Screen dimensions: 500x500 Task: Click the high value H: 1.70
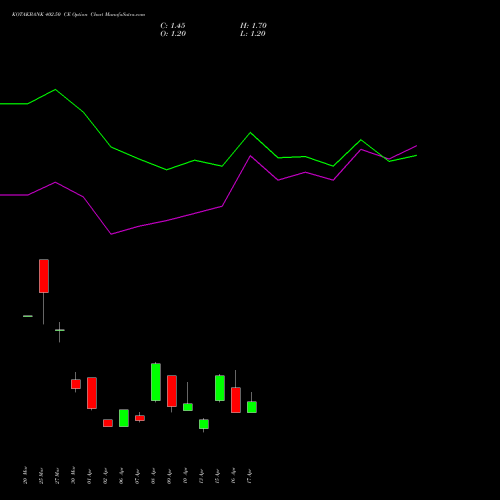(x=253, y=26)
